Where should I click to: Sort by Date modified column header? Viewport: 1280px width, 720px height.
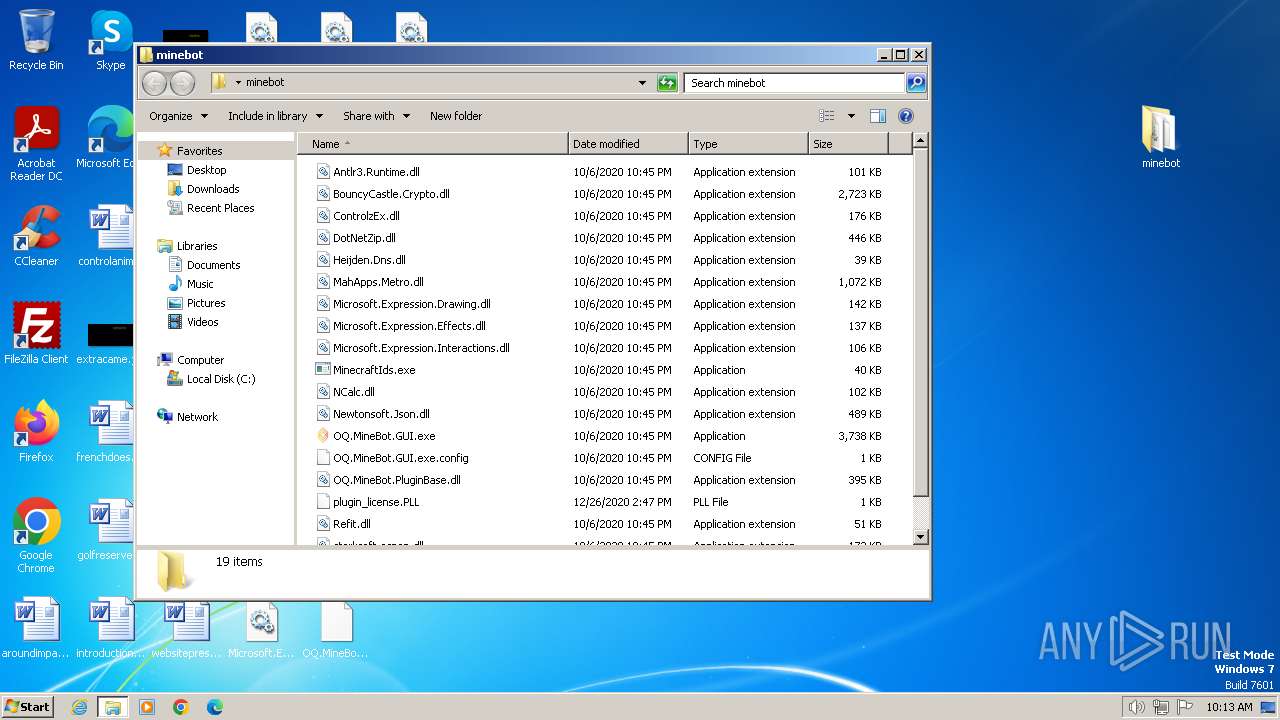click(627, 144)
